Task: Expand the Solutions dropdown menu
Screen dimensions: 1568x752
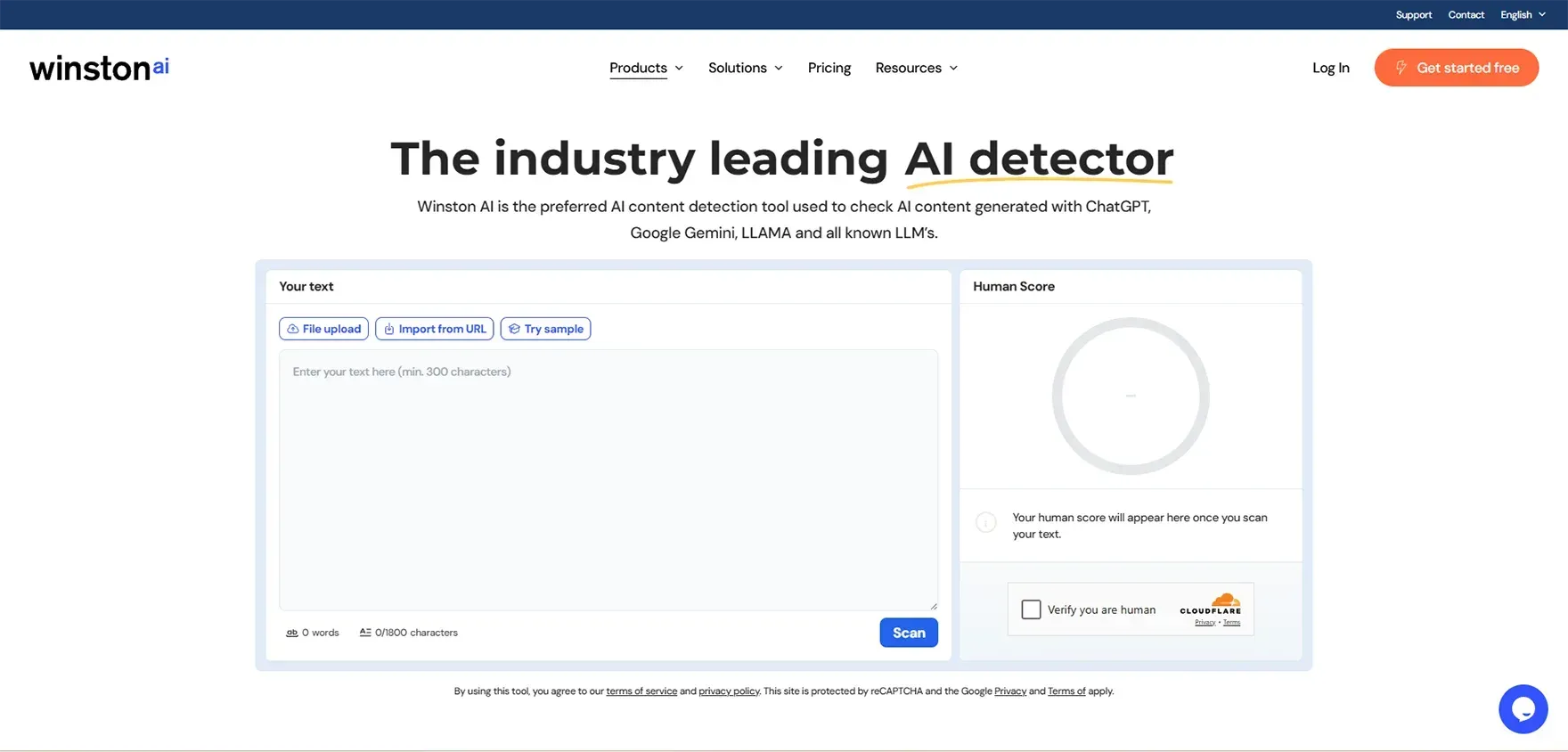Action: [x=745, y=68]
